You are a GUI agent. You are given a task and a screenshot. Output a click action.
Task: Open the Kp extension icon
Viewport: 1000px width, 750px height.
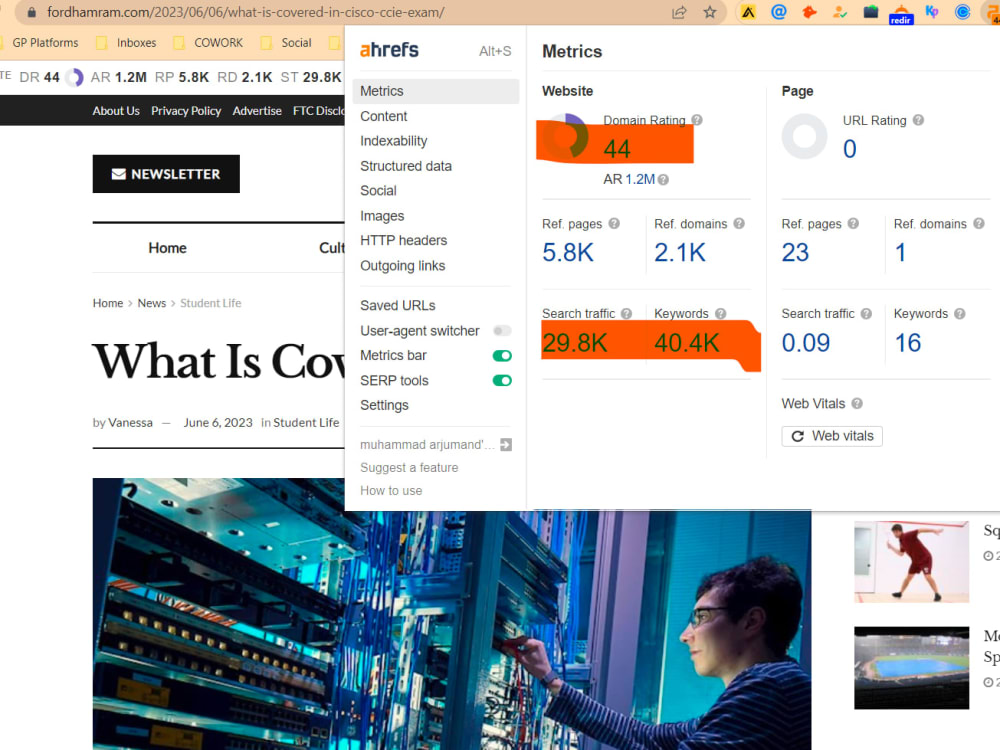[932, 11]
